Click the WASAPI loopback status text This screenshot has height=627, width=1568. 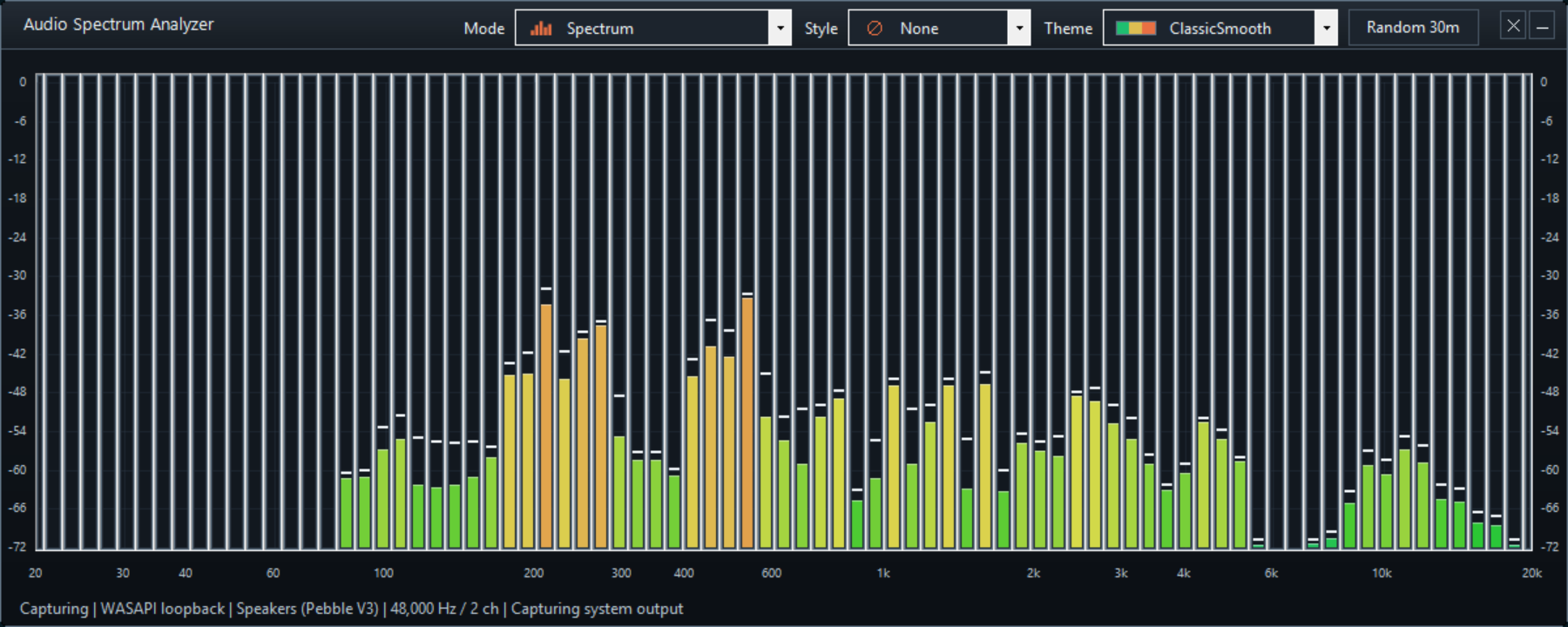click(x=163, y=609)
